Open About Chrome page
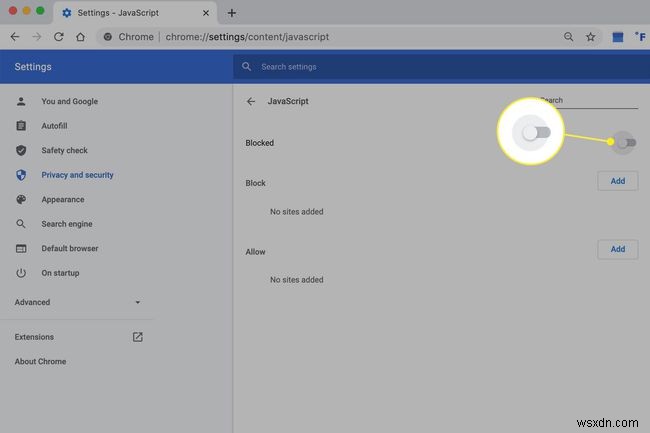Viewport: 650px width, 433px height. pyautogui.click(x=40, y=361)
